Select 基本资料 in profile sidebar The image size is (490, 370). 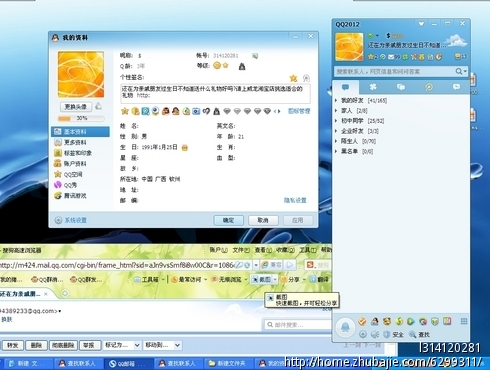click(x=80, y=132)
